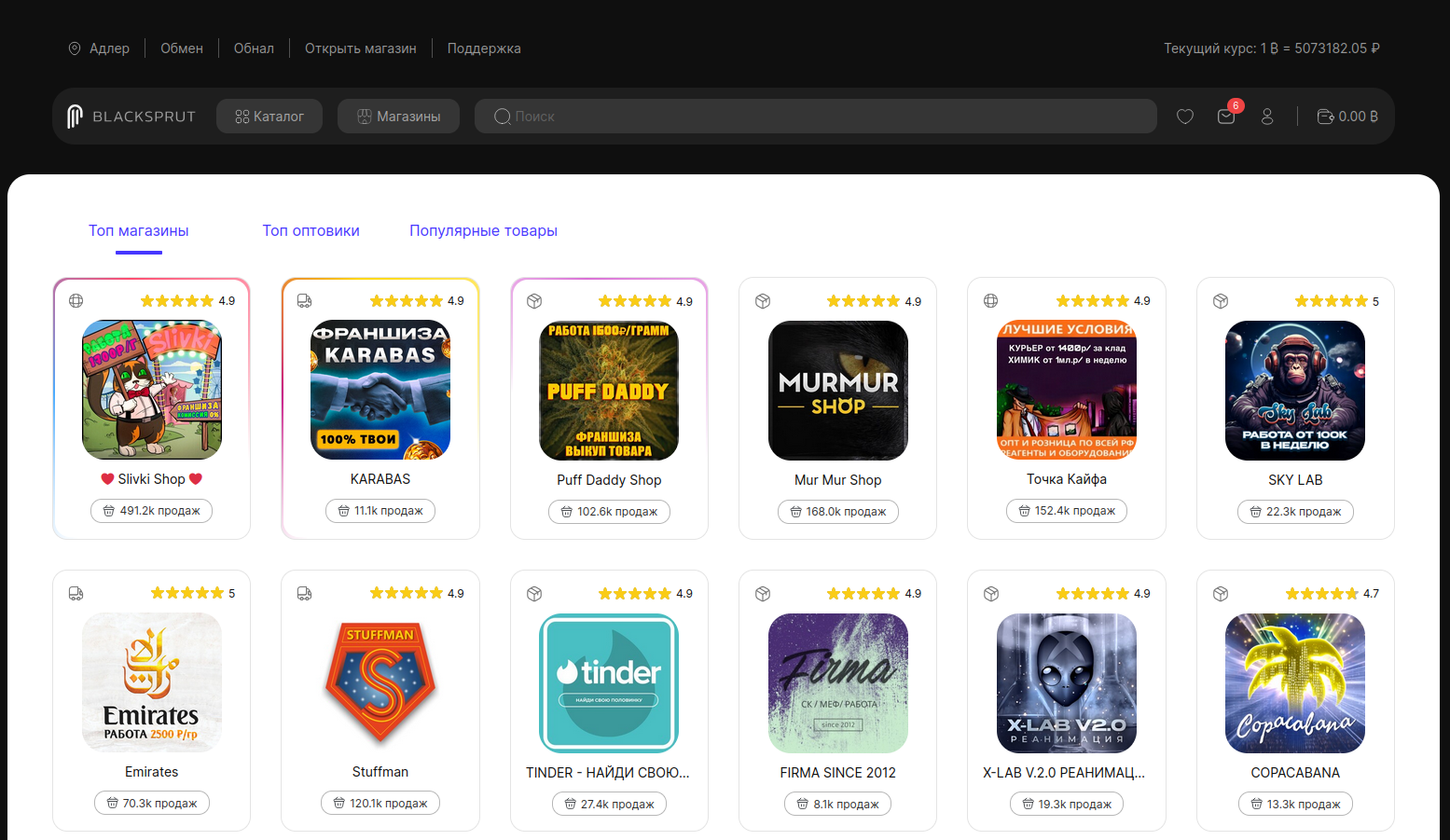
Task: Click the BLACKSPRUT logo
Action: pos(131,117)
